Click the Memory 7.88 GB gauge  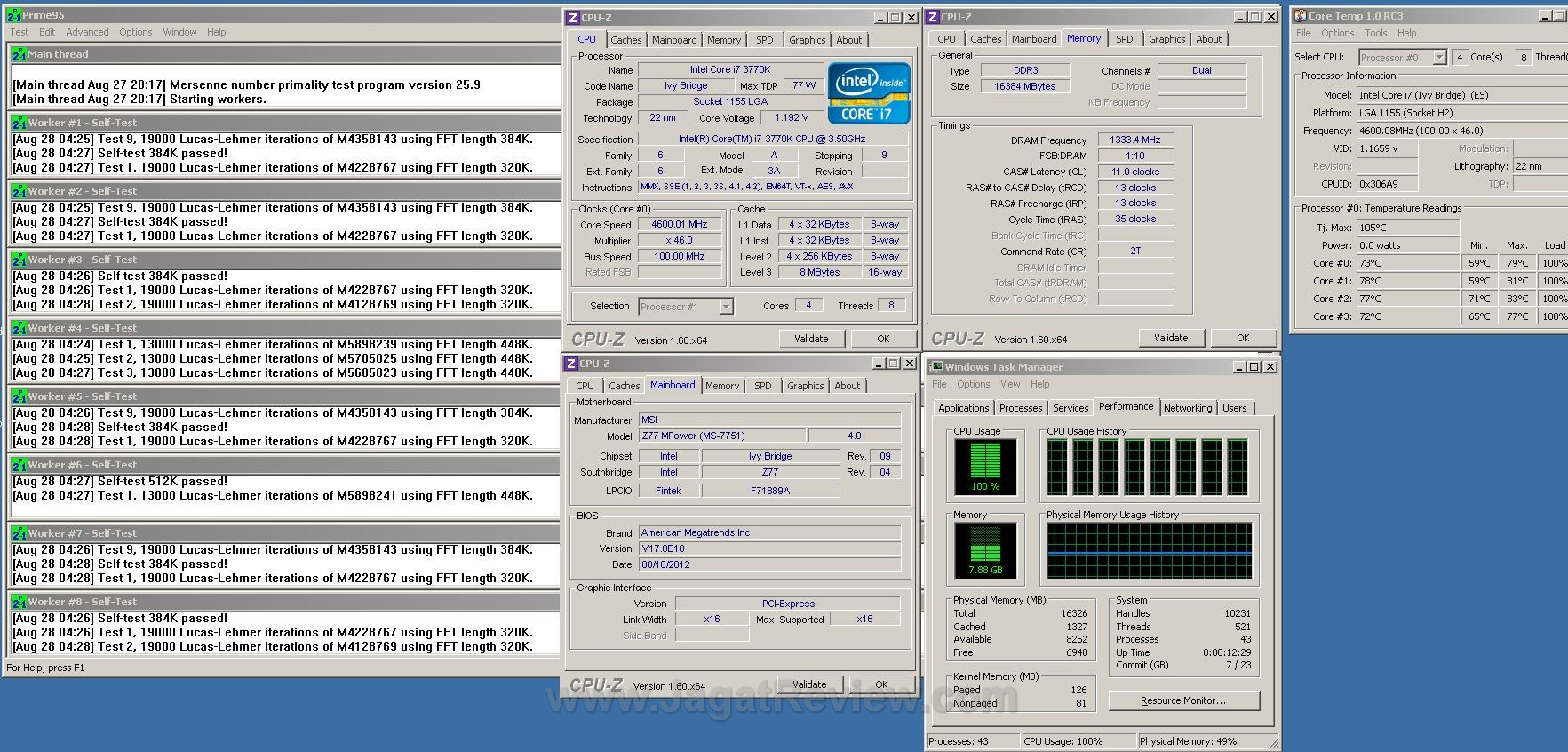(984, 550)
